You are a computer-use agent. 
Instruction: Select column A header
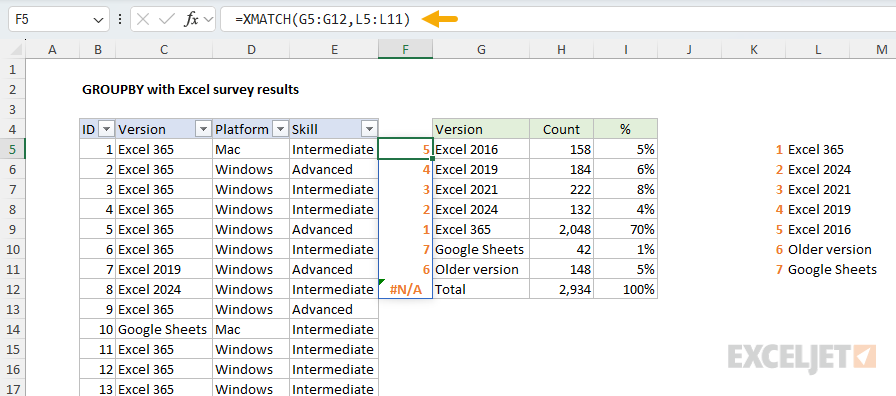[53, 50]
